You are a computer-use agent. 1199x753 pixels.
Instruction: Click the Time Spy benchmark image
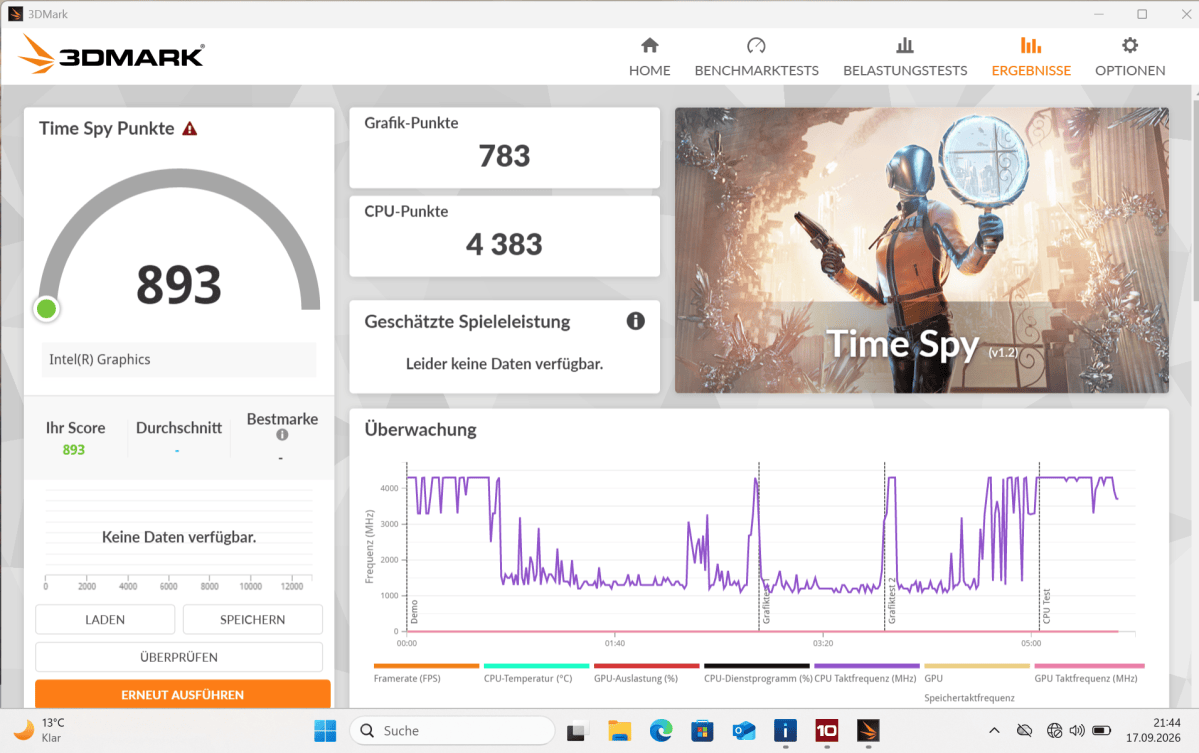coord(921,250)
